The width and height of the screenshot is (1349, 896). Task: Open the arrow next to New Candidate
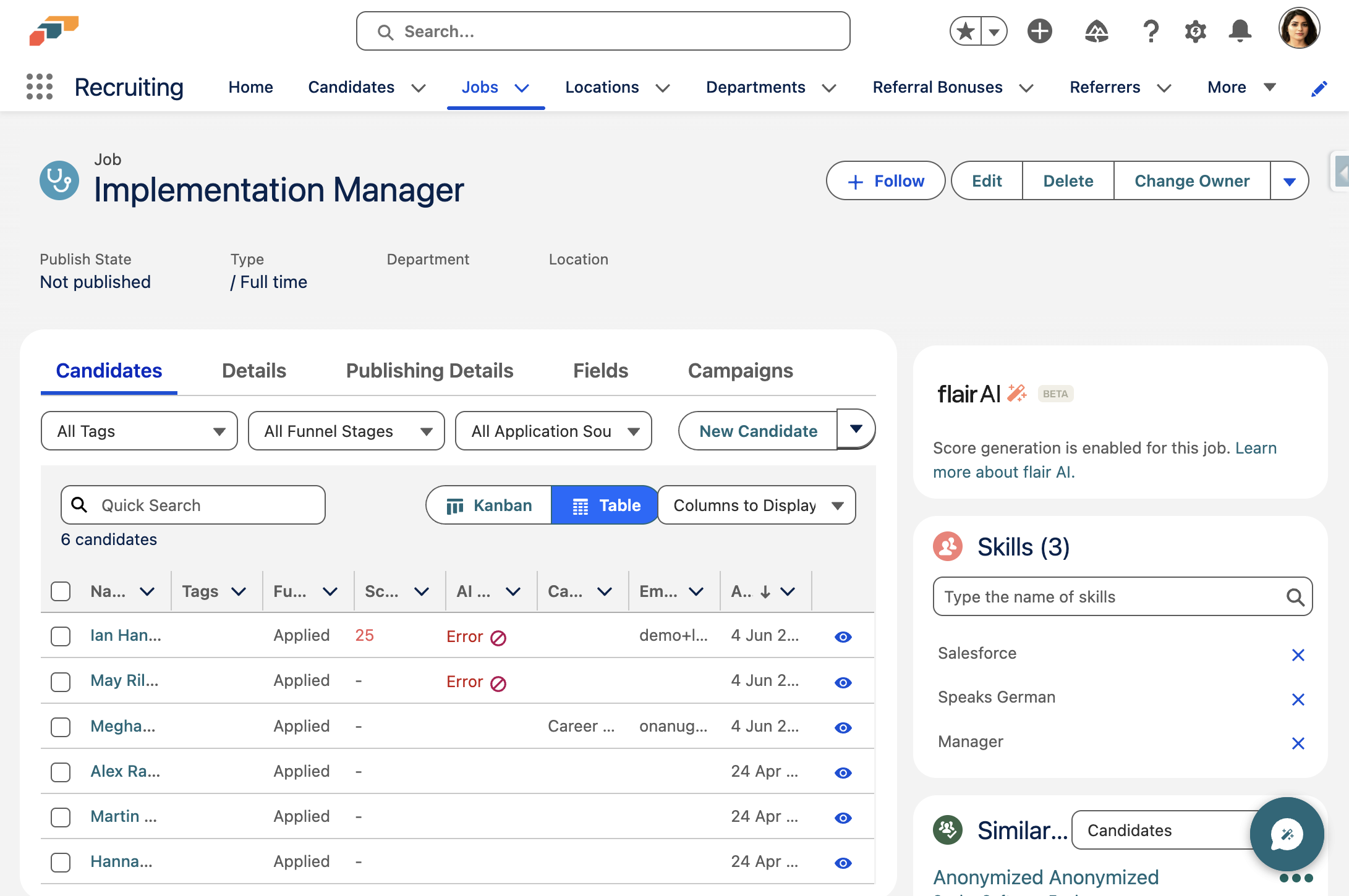[856, 429]
